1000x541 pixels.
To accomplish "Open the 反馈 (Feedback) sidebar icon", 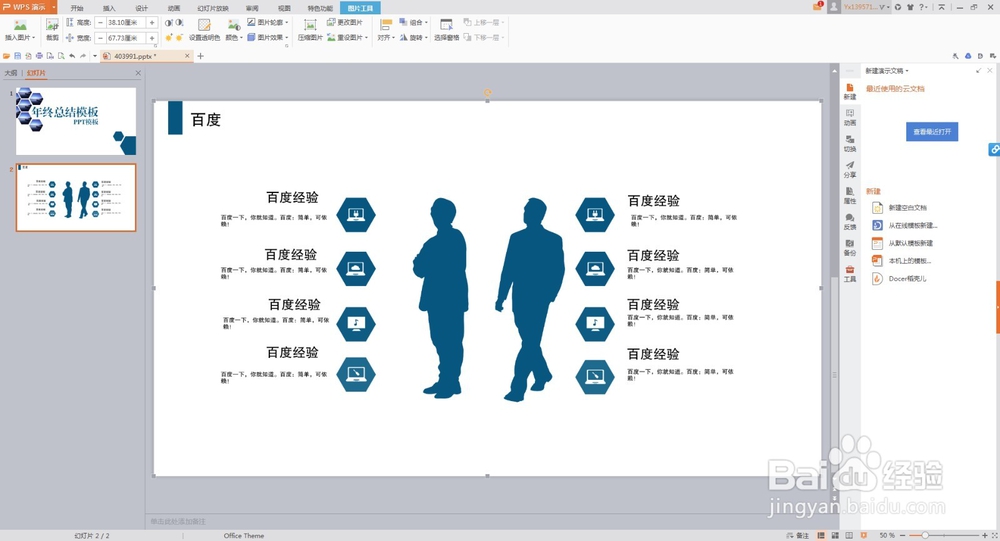I will [849, 221].
